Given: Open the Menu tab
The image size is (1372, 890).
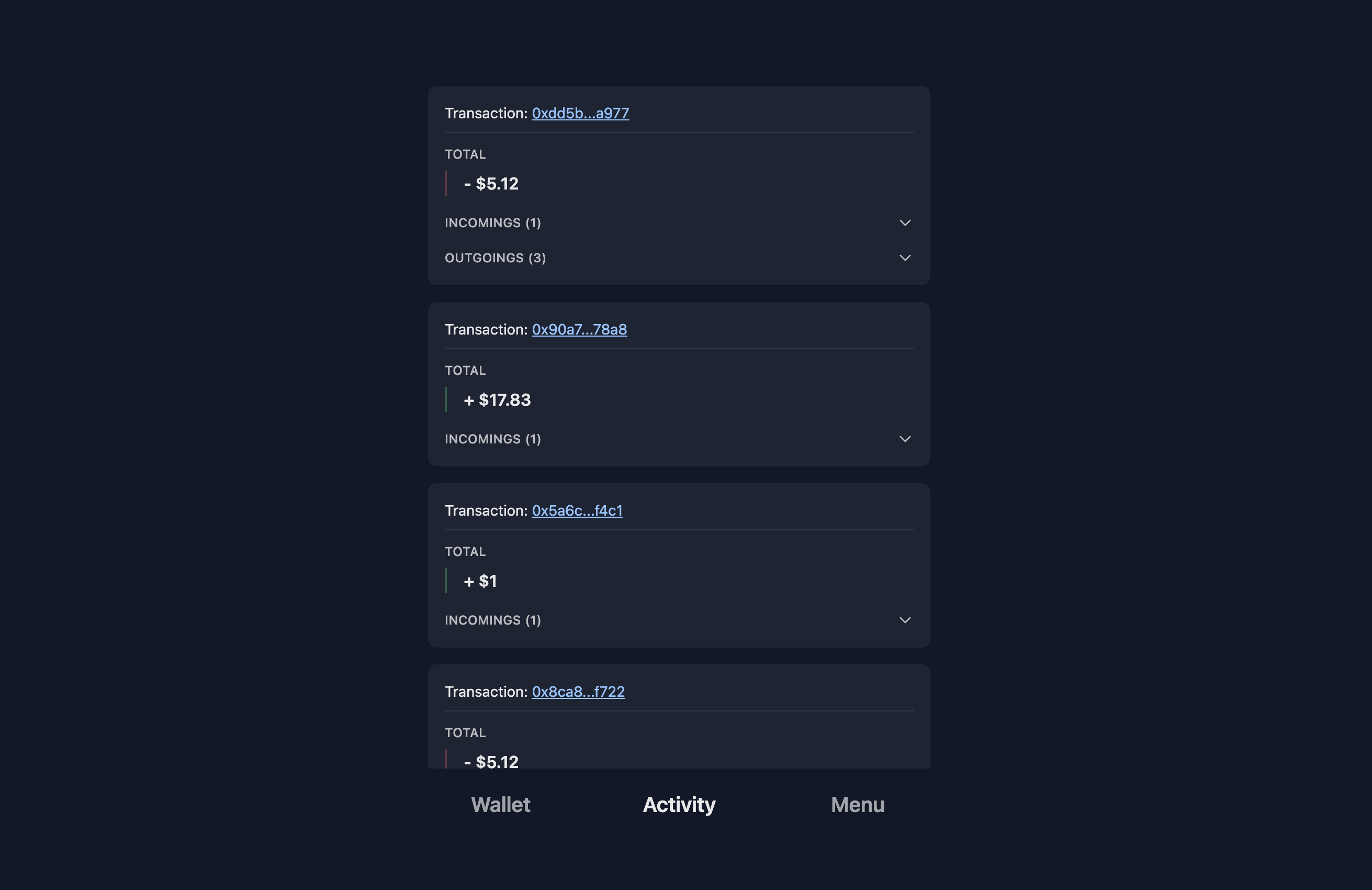Looking at the screenshot, I should pos(858,805).
